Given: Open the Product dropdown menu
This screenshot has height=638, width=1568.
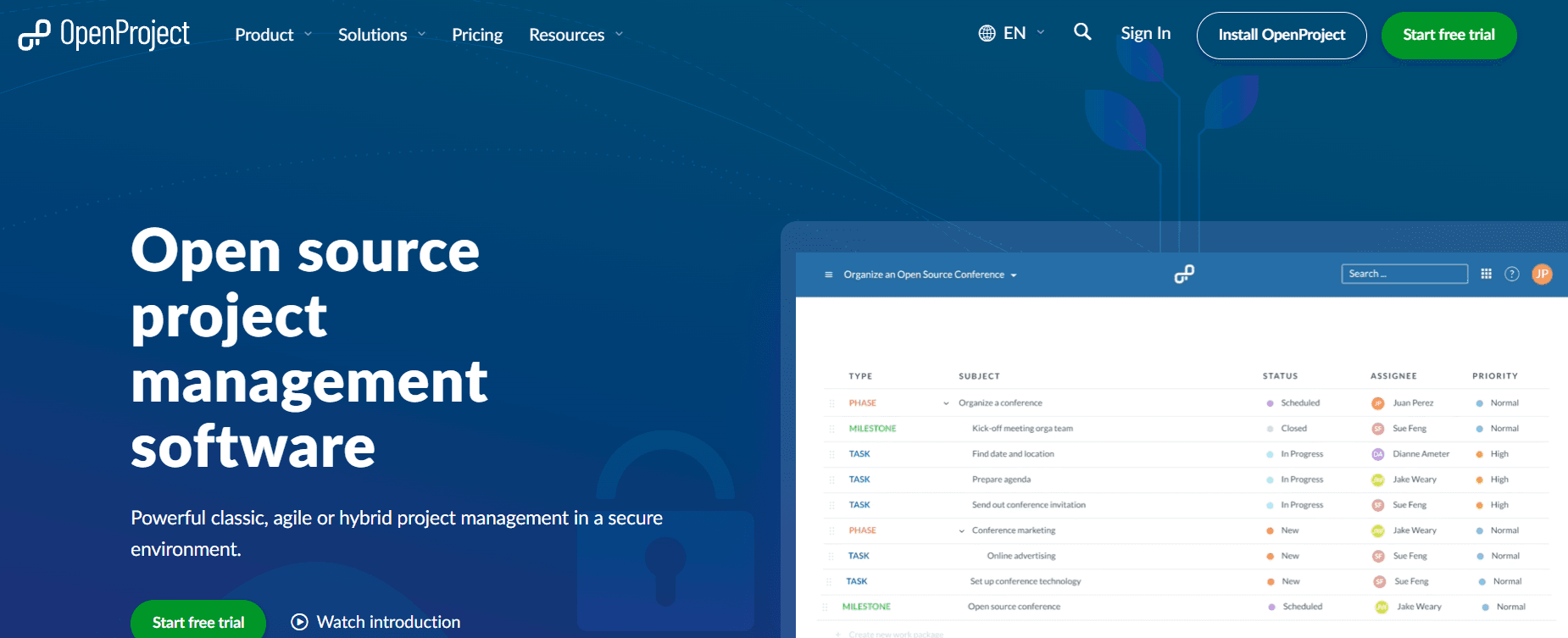Looking at the screenshot, I should point(274,35).
